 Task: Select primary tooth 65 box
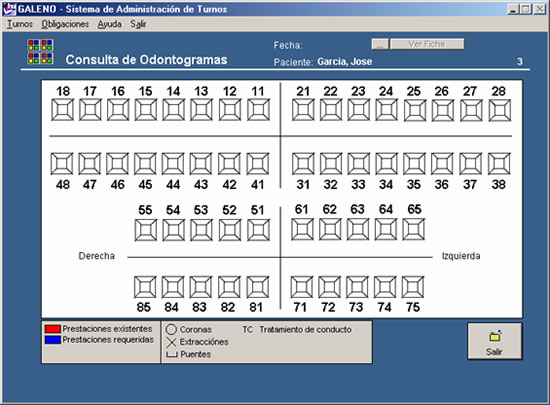click(414, 229)
